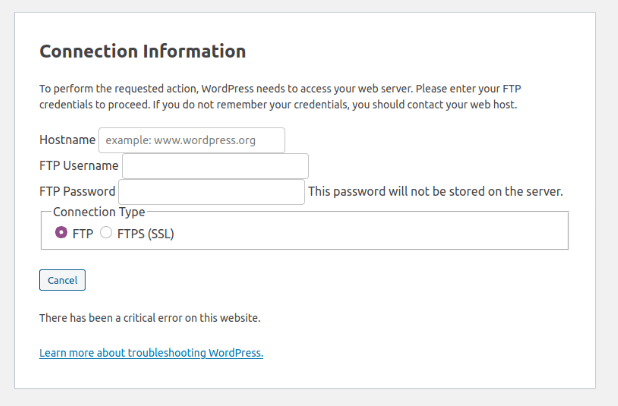Click blank white area below troubleshooting link
Screen dimensions: 618x406
tap(300, 375)
